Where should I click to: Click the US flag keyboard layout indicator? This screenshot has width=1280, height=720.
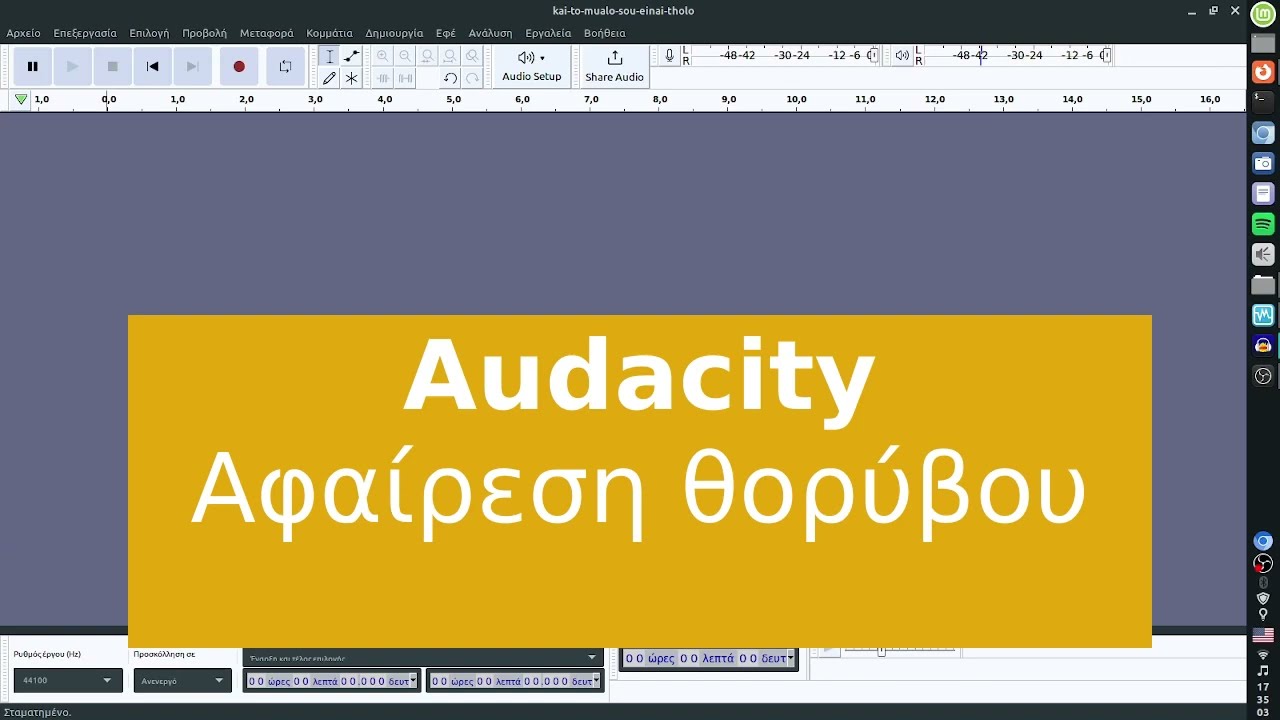pyautogui.click(x=1263, y=636)
